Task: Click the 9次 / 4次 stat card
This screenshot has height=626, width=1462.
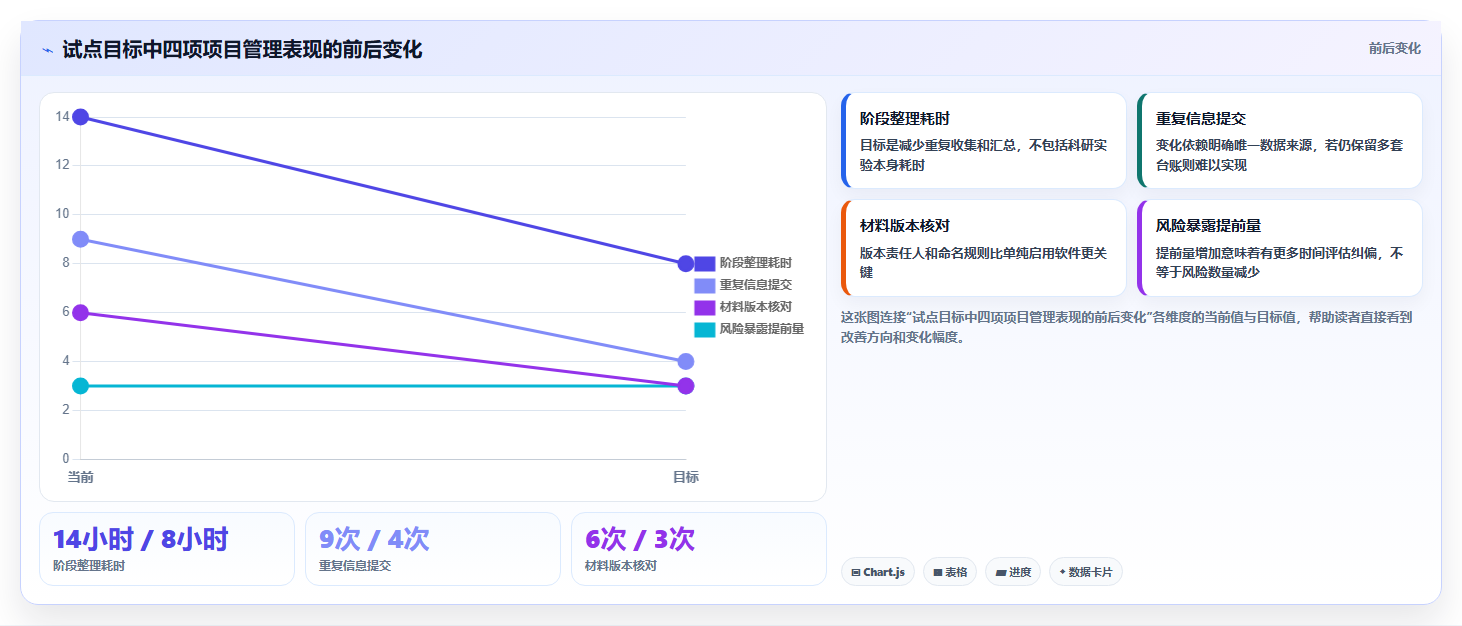Action: pos(433,549)
